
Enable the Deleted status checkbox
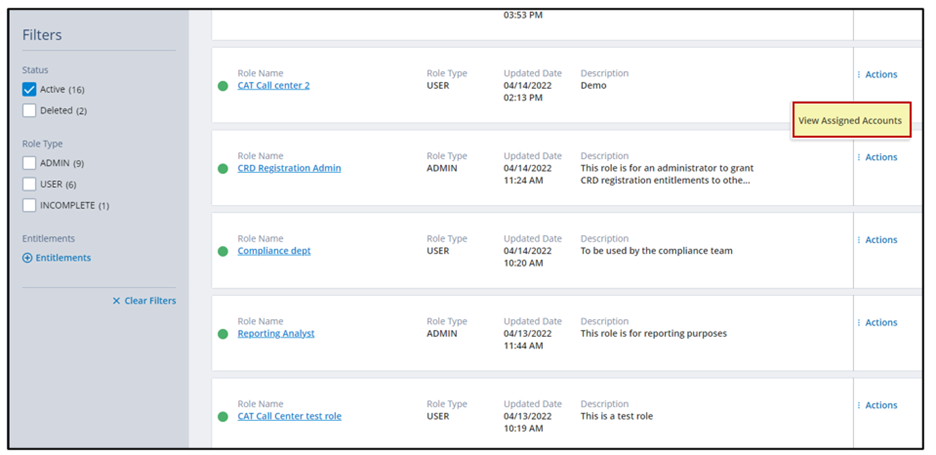click(x=29, y=111)
